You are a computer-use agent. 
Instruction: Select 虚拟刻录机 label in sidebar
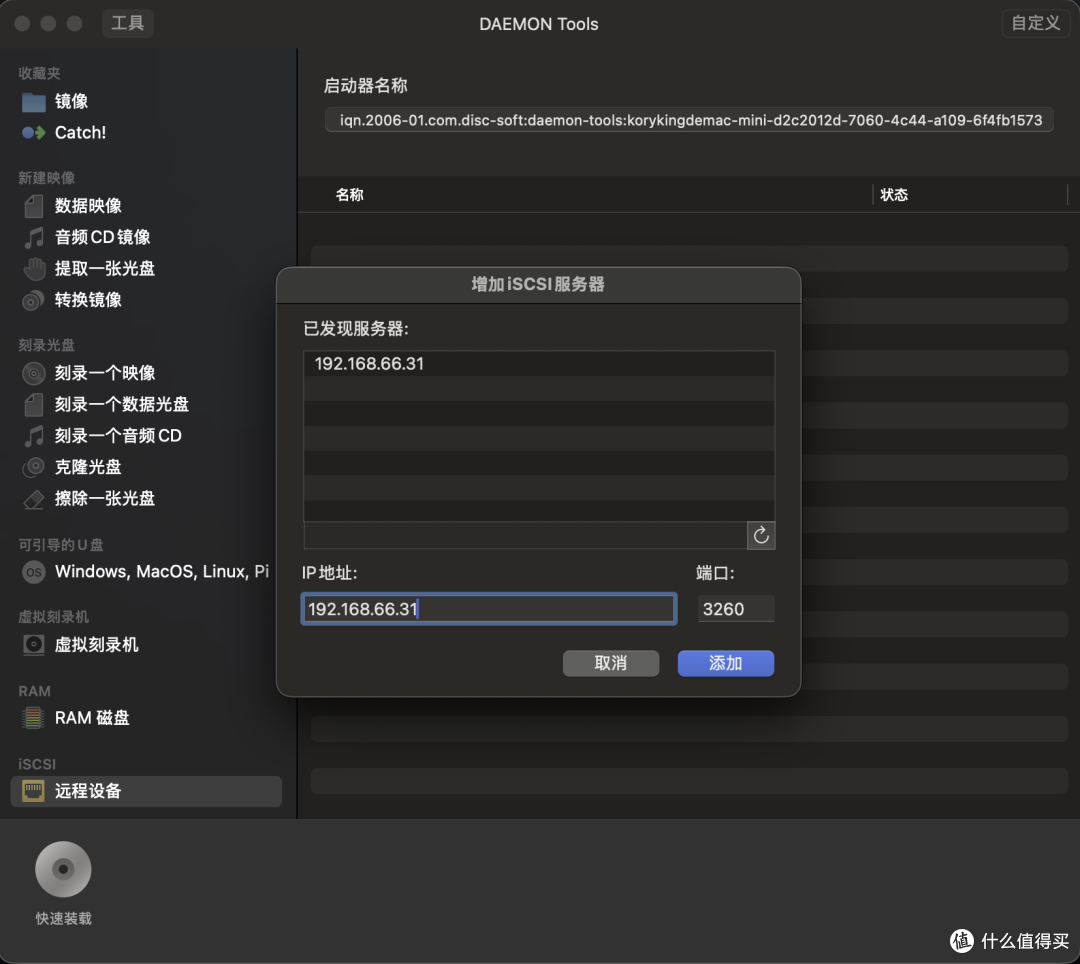tap(96, 645)
